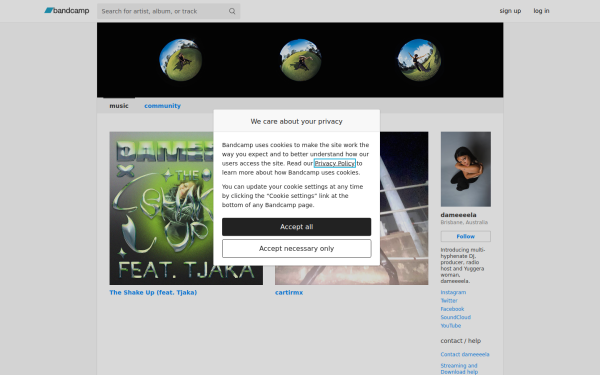Click the dameeeela artist photo
Image resolution: width=600 pixels, height=375 pixels.
[466, 169]
